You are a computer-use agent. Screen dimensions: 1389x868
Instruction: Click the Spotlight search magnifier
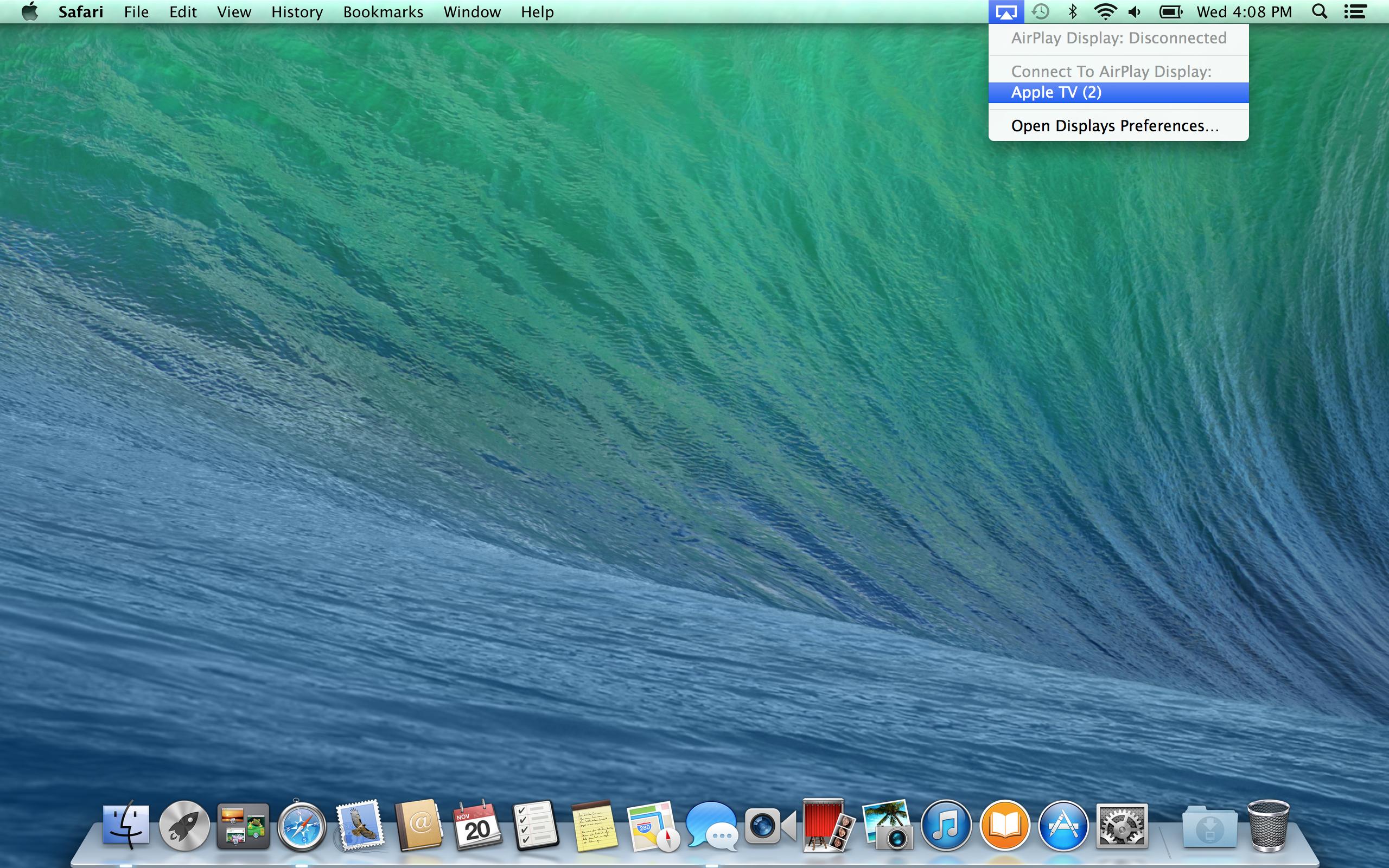click(1320, 12)
